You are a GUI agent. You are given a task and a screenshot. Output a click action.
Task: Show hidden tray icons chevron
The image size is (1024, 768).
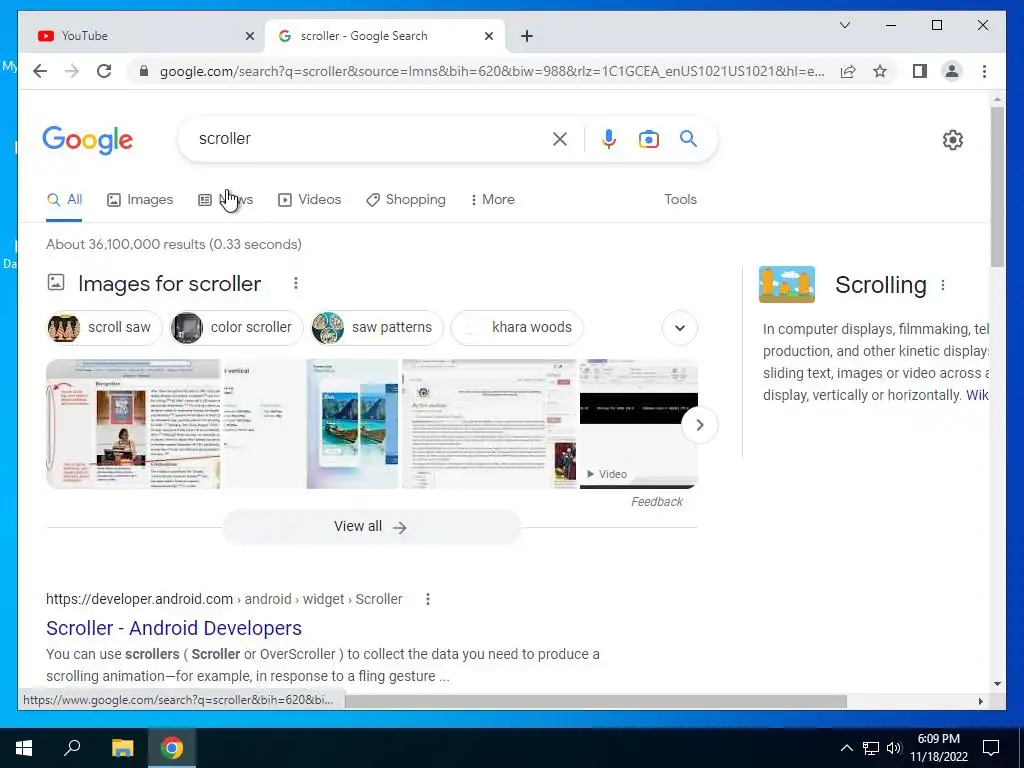click(846, 748)
